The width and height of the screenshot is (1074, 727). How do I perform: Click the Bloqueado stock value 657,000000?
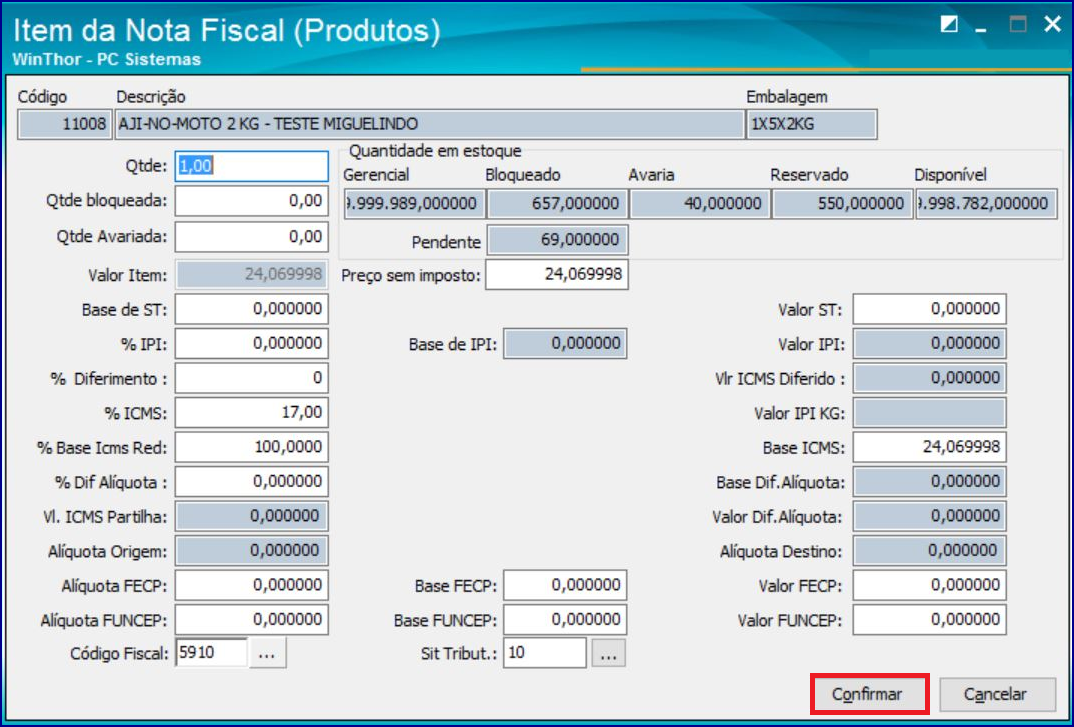557,204
